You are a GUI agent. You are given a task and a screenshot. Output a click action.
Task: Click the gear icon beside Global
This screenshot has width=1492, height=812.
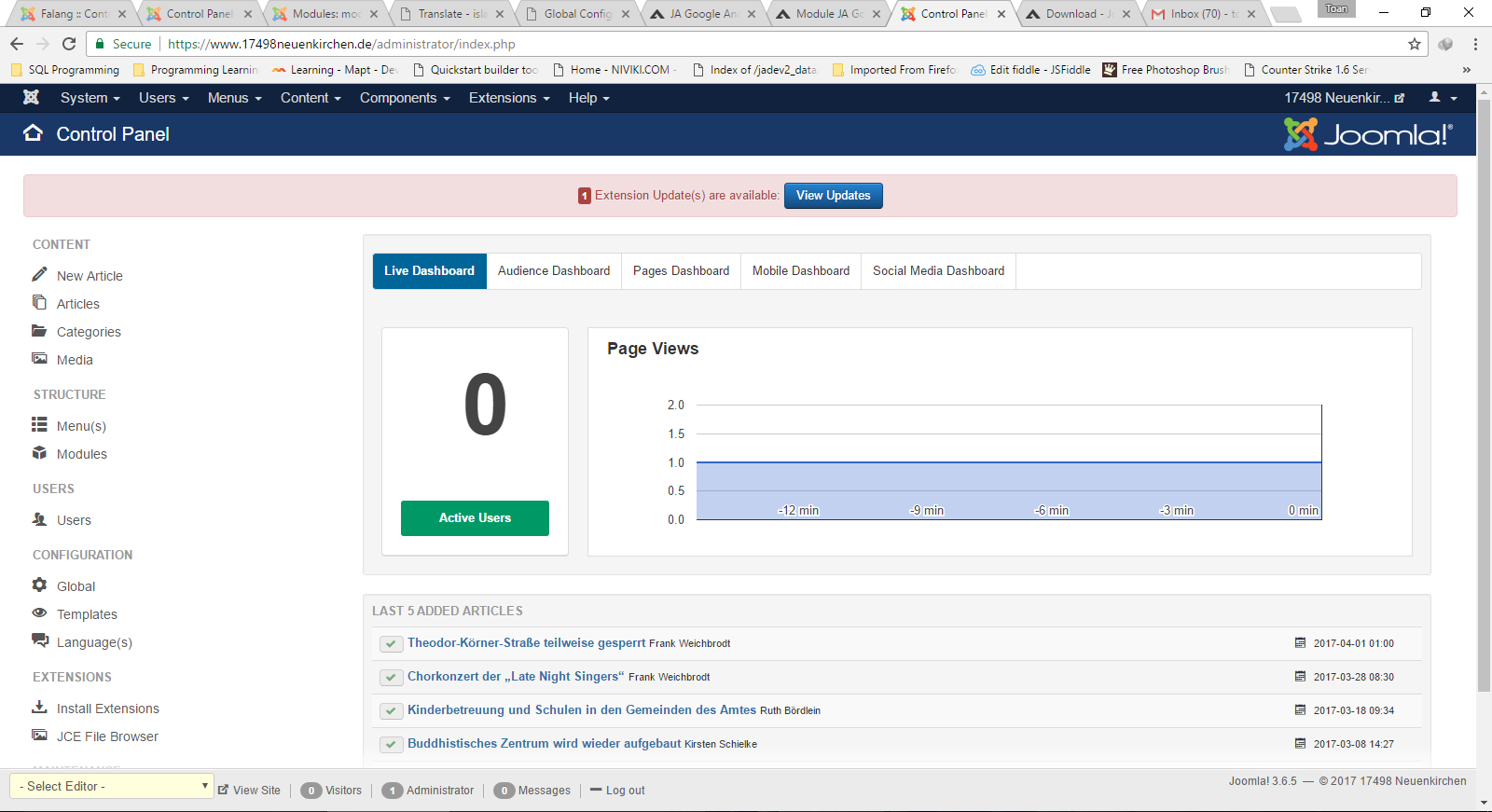[39, 585]
